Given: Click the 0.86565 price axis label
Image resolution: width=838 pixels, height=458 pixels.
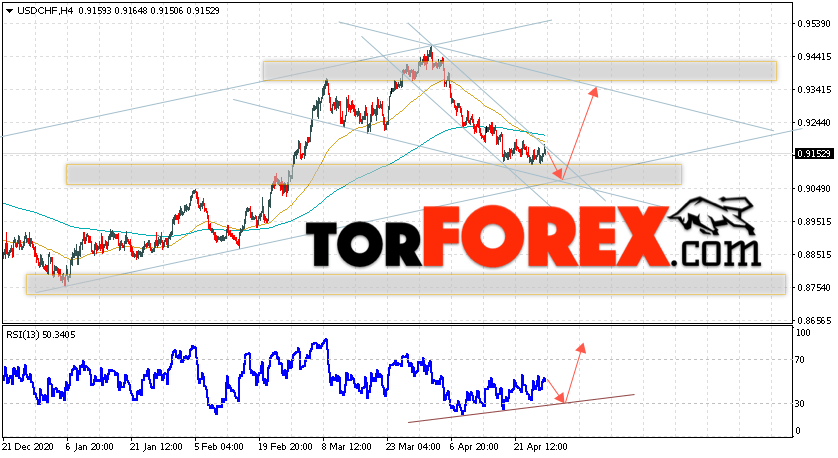Looking at the screenshot, I should [814, 321].
